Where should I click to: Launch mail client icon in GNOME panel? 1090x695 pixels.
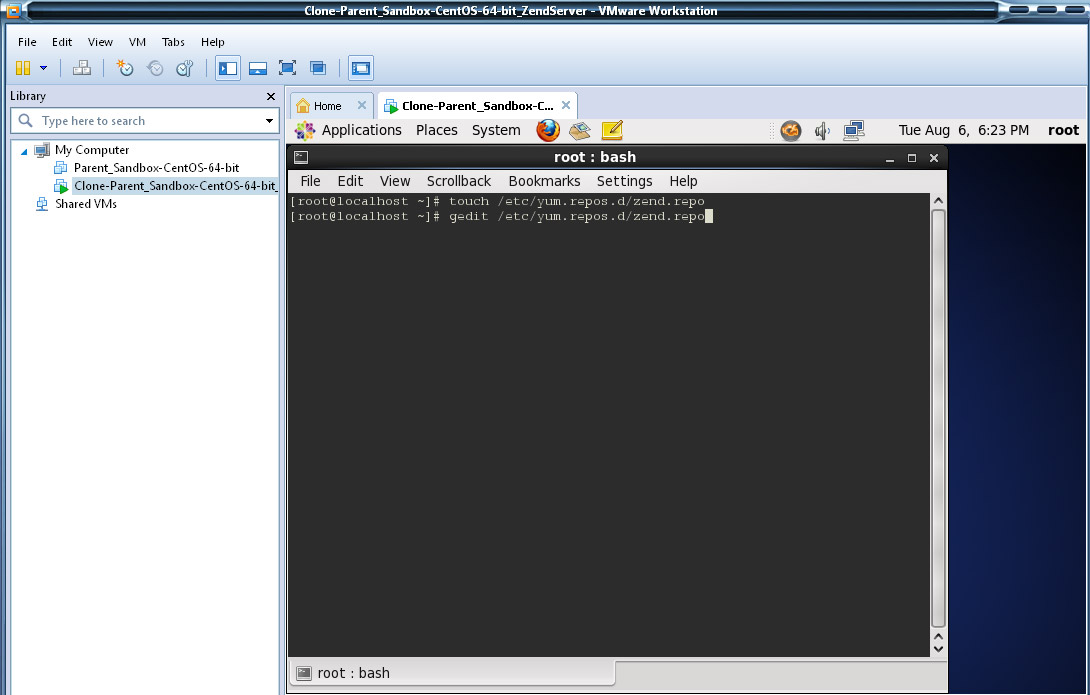[580, 130]
